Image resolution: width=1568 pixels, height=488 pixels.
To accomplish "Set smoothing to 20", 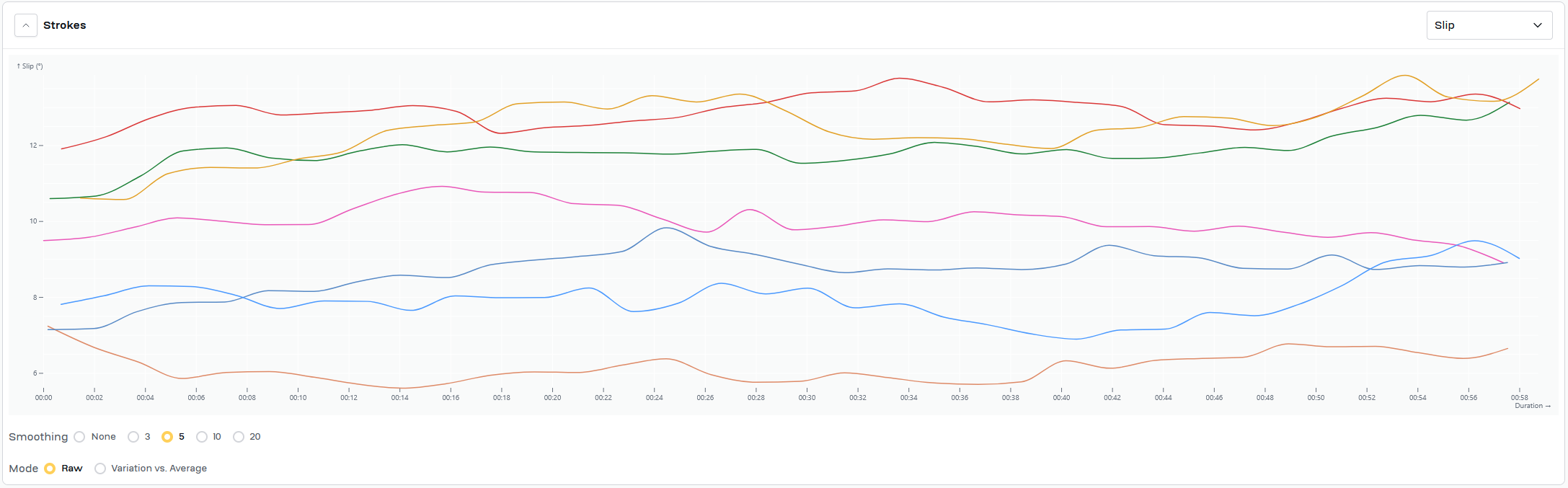I will (x=239, y=437).
